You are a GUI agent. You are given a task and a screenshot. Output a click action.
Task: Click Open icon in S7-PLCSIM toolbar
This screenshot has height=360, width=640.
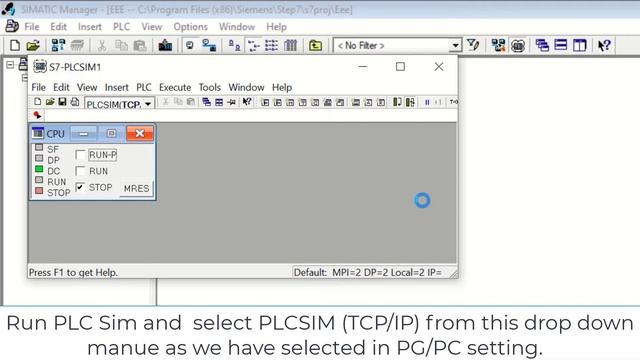50,102
